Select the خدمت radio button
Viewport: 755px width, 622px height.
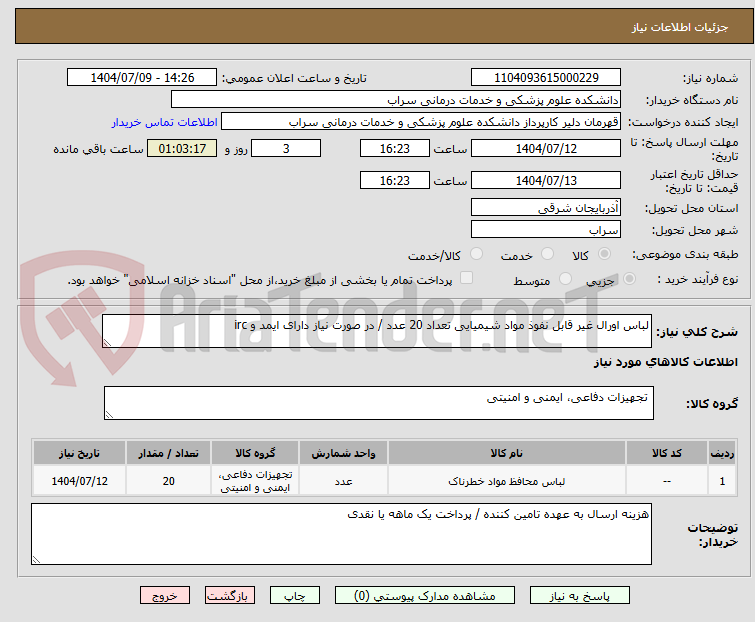tap(547, 254)
